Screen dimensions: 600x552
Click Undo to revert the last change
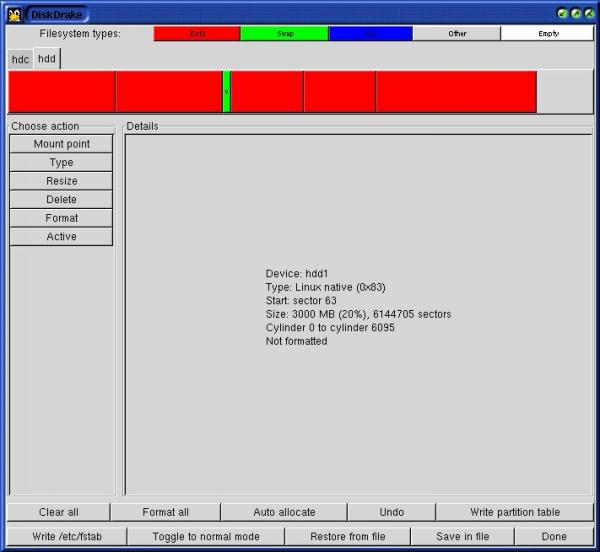coord(391,512)
